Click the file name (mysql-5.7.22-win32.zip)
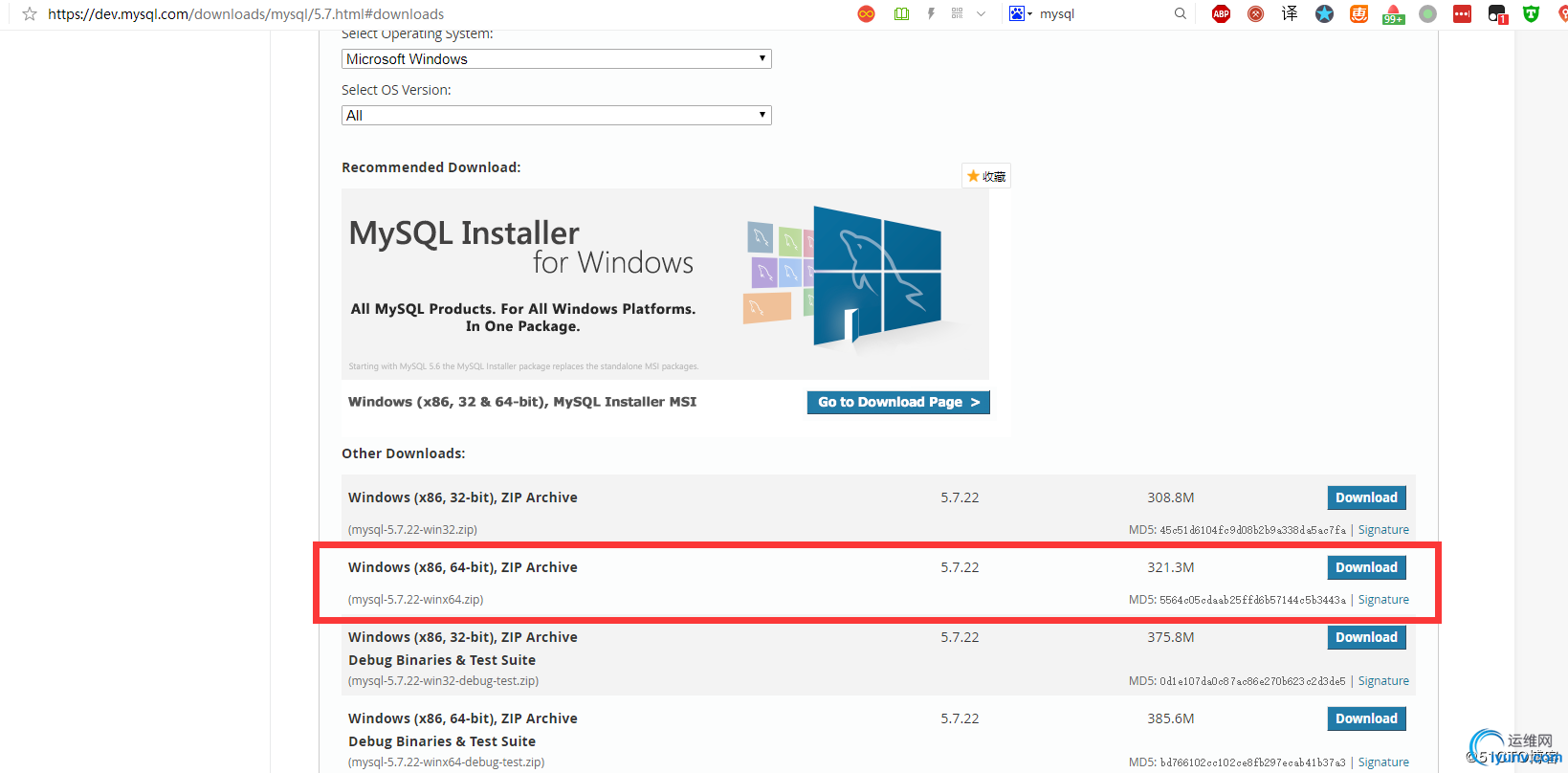 [412, 530]
